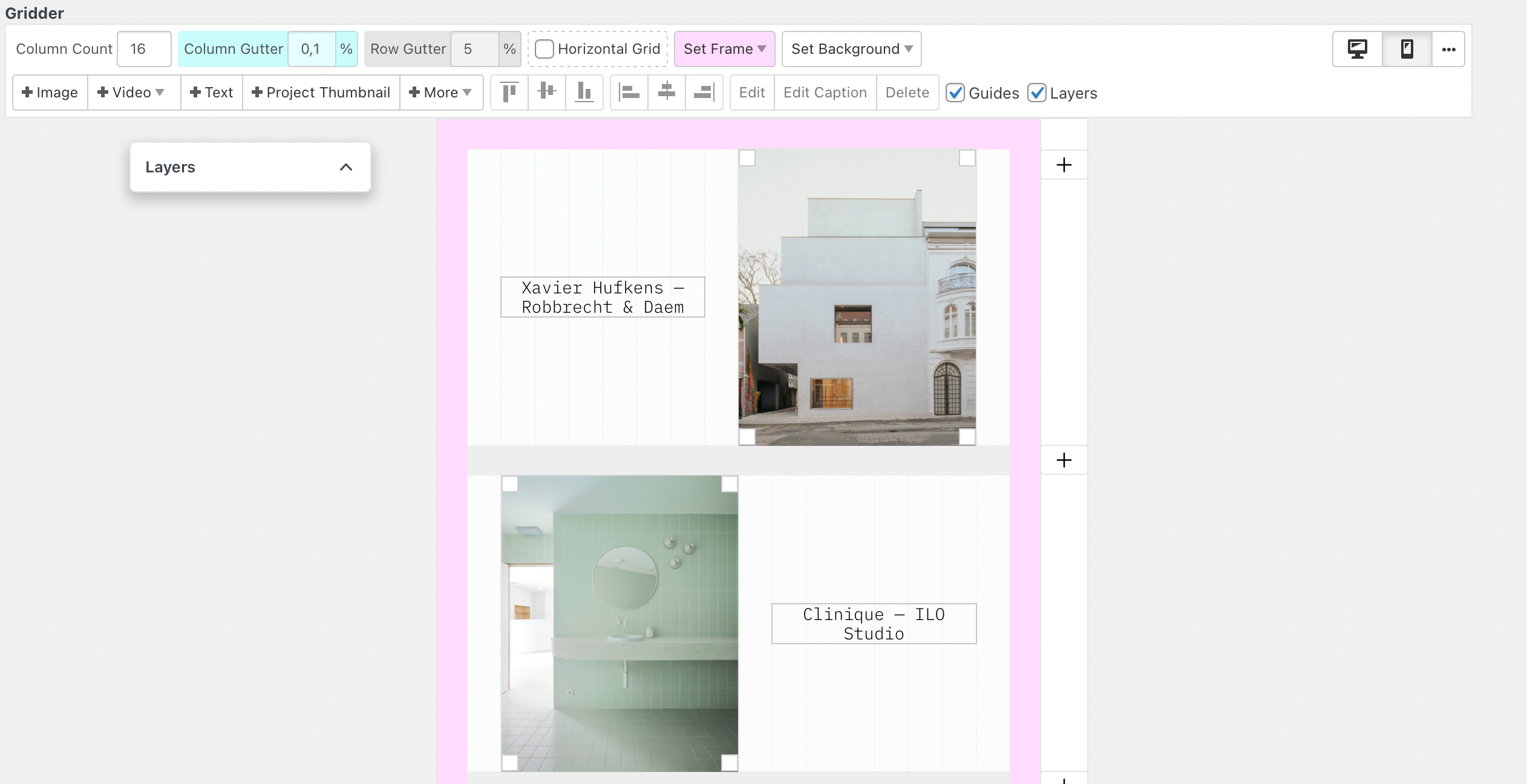Open the Set Background dropdown

click(x=851, y=49)
